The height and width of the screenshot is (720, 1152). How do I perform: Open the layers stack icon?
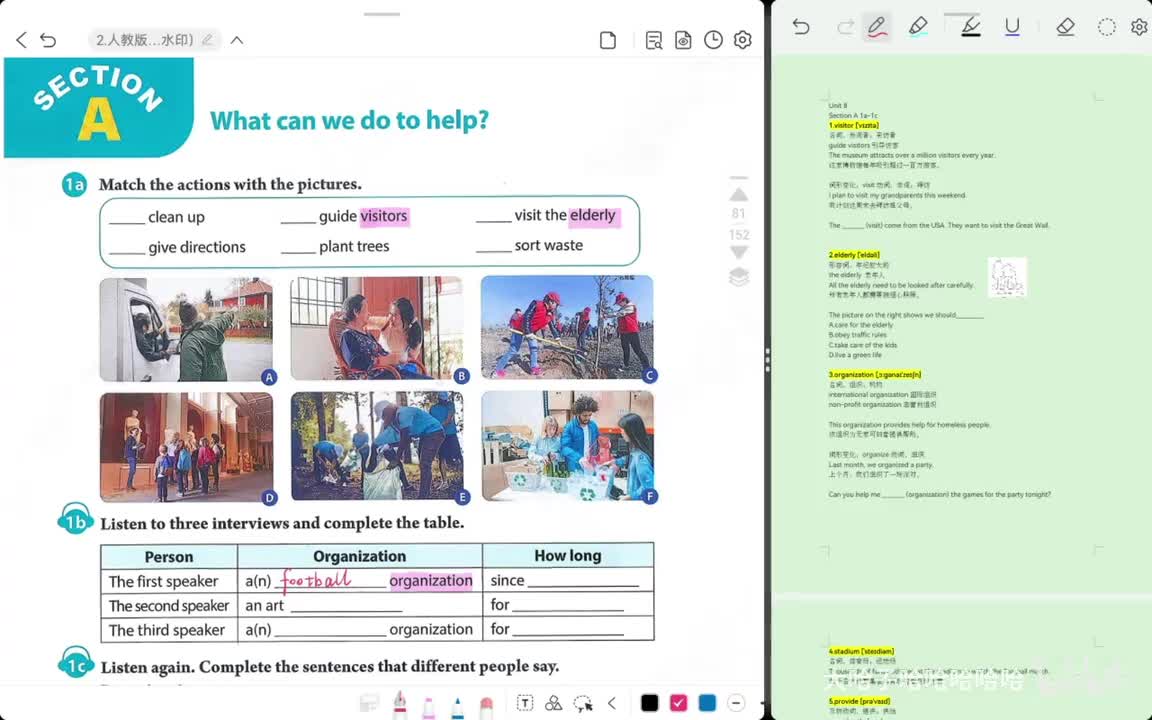tap(738, 277)
